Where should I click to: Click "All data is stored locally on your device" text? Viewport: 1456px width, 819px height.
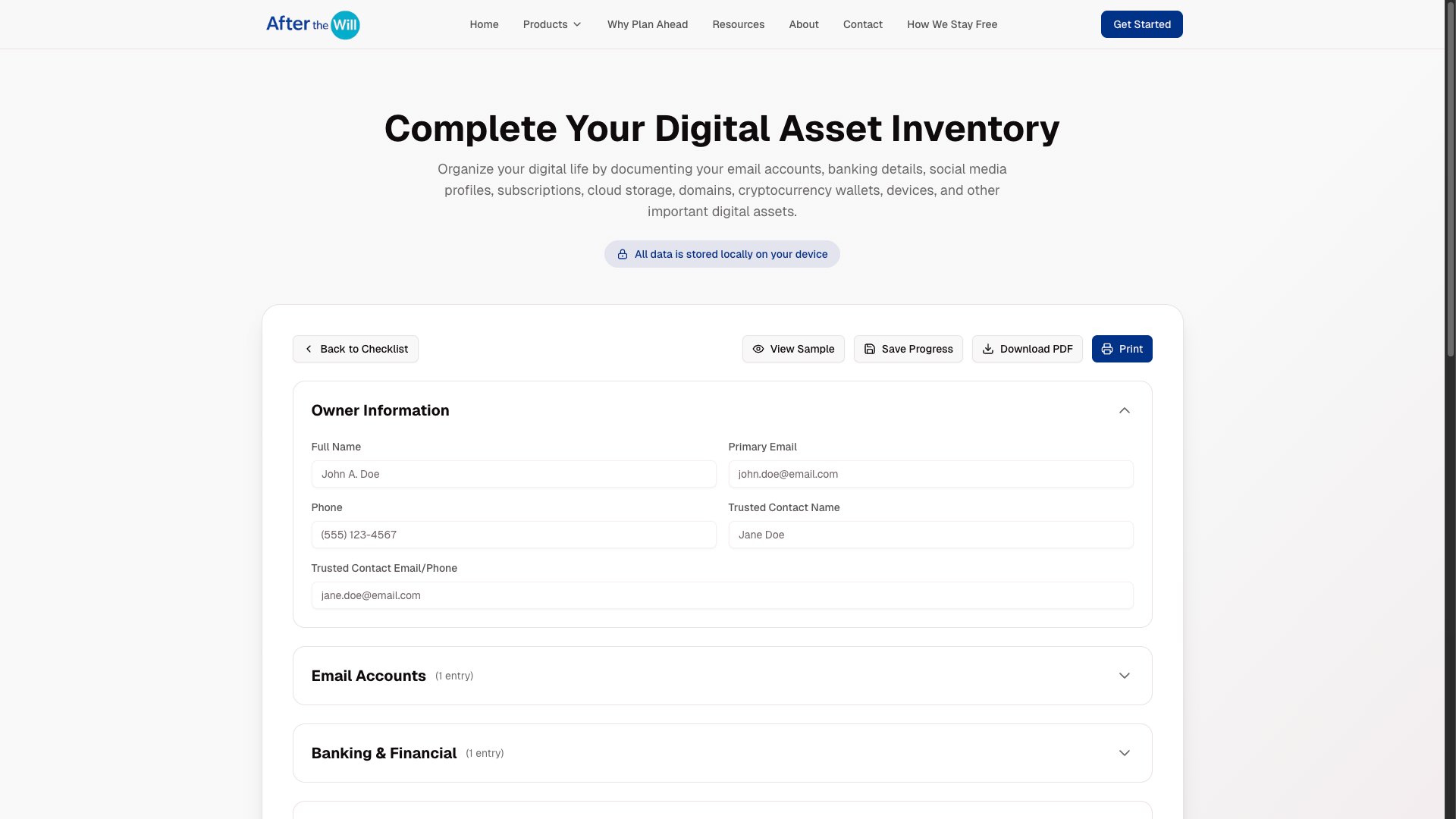click(731, 254)
